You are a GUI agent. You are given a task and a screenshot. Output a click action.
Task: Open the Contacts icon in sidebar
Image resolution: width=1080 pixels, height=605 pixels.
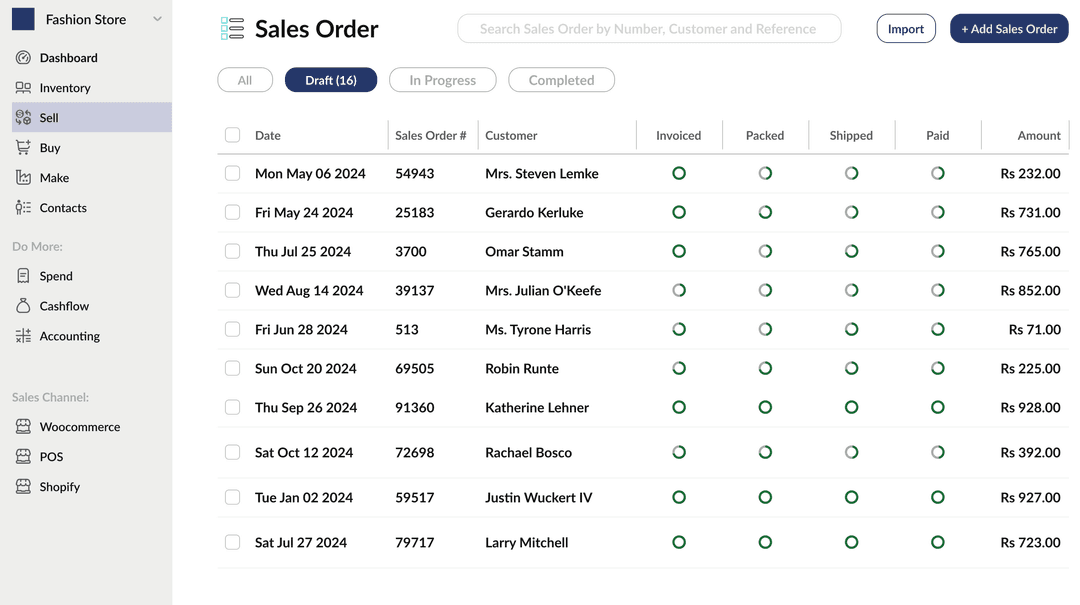coord(23,208)
